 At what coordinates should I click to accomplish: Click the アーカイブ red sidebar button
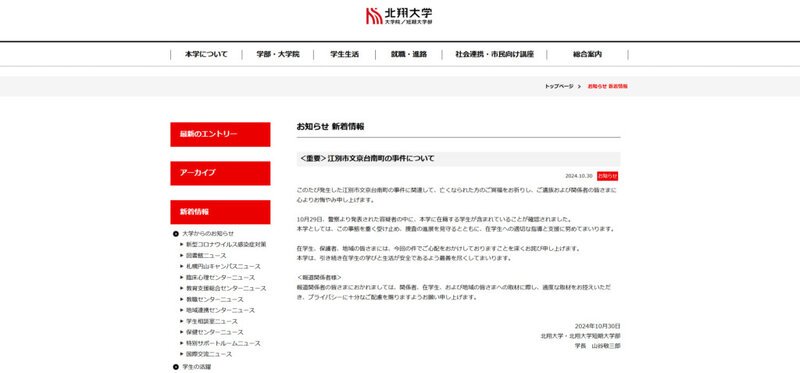pos(220,173)
